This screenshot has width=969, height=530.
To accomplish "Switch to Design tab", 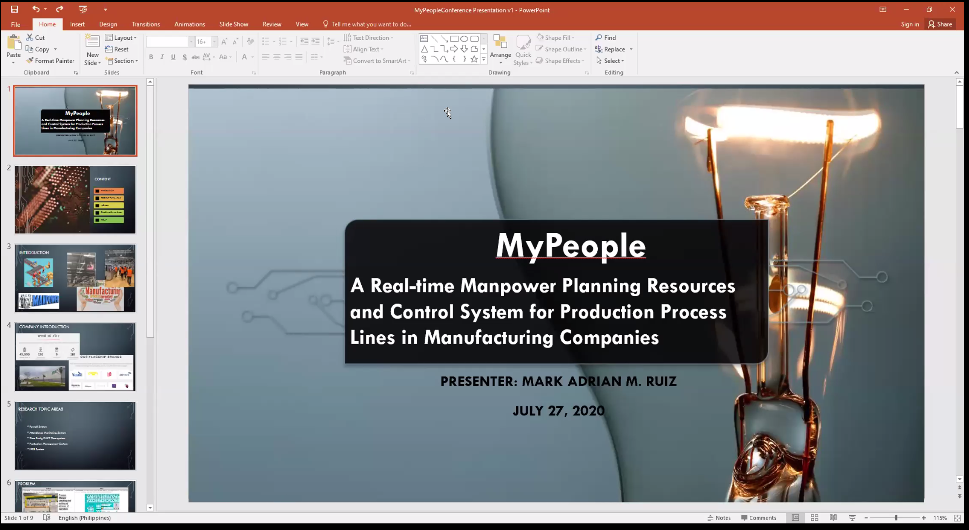I will pyautogui.click(x=108, y=24).
